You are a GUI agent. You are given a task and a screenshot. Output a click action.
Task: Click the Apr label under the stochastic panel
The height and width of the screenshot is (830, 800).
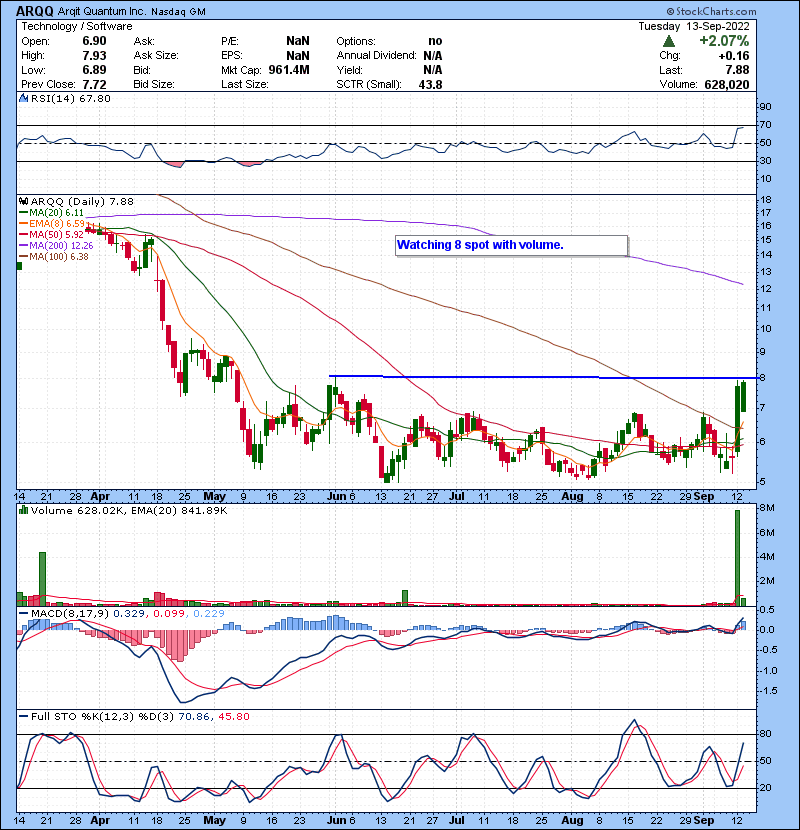100,820
